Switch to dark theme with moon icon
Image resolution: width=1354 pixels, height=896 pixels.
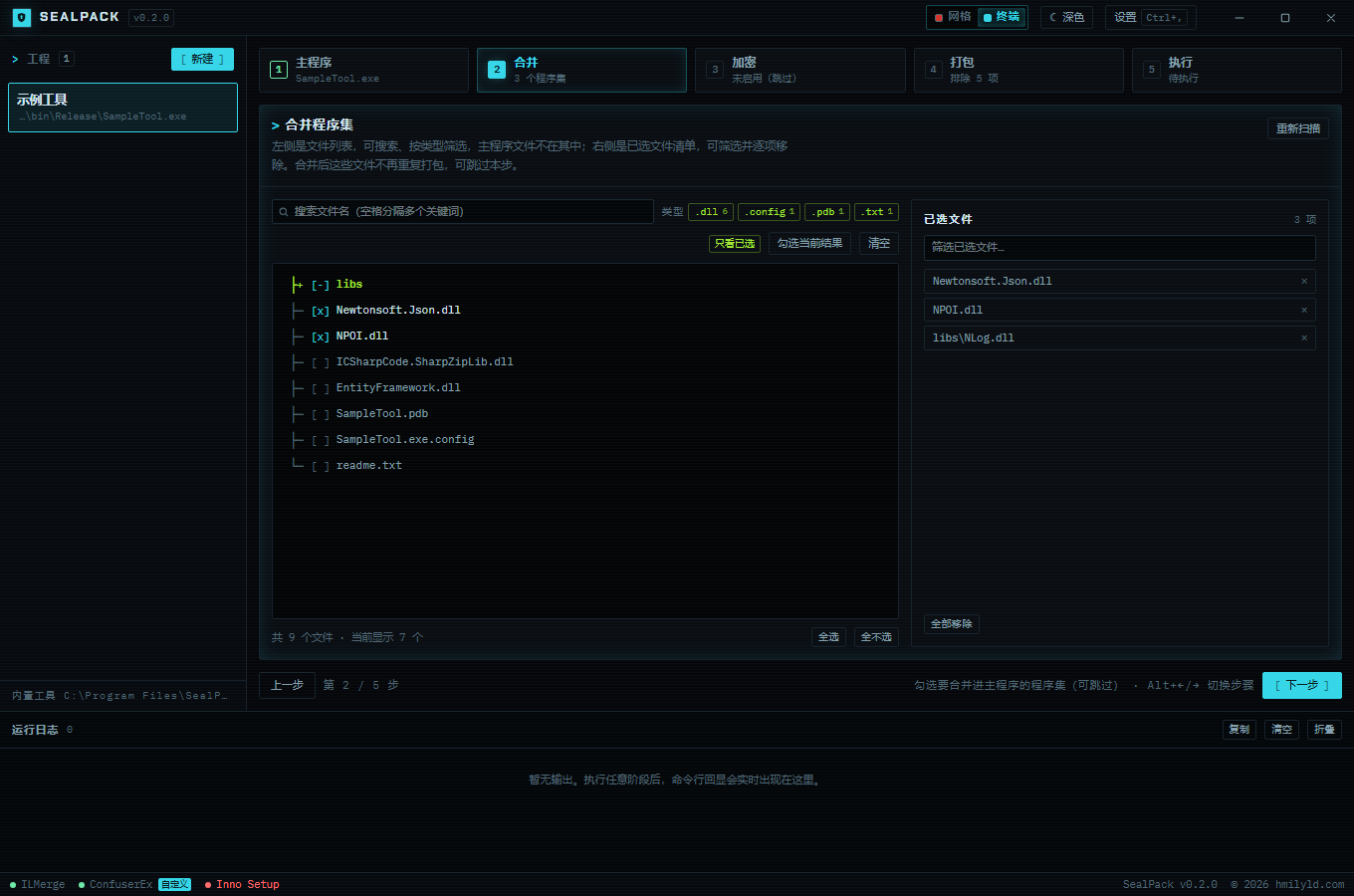(x=1067, y=17)
